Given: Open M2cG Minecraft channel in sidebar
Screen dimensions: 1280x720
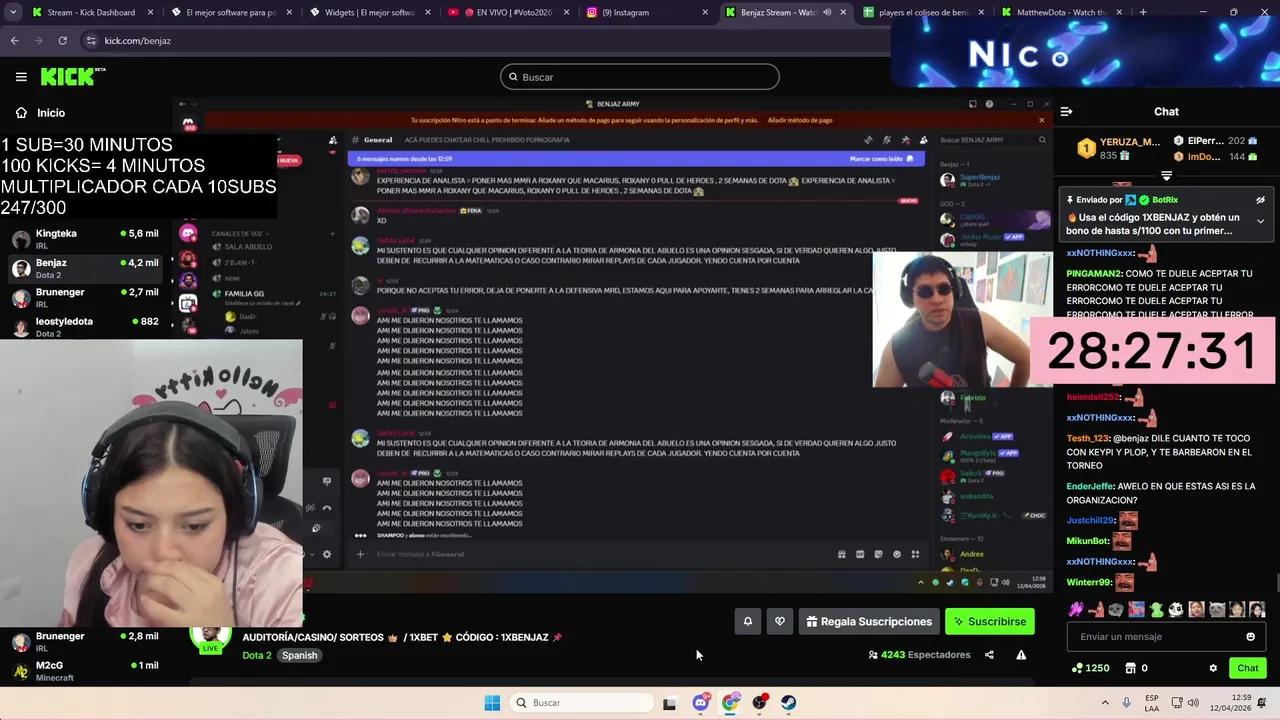Looking at the screenshot, I should click(85, 671).
